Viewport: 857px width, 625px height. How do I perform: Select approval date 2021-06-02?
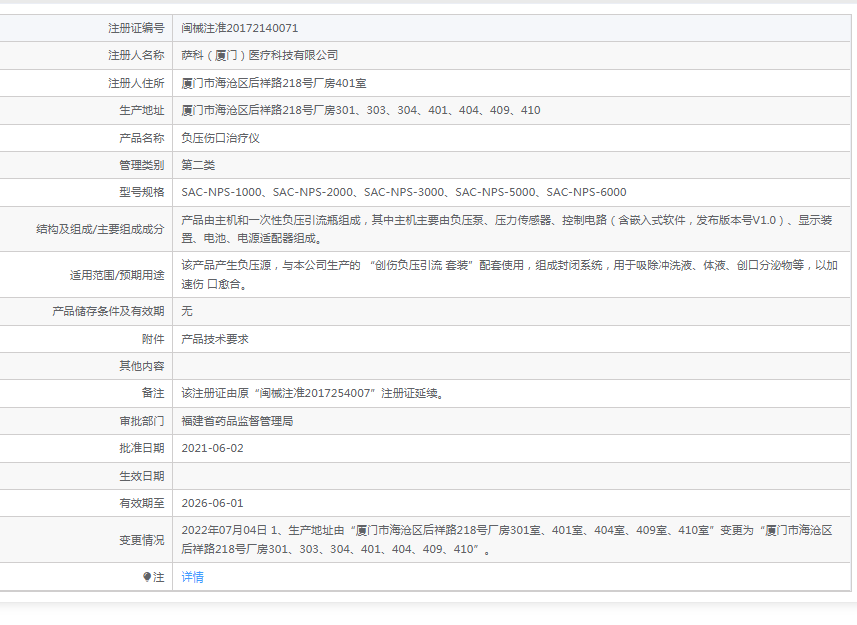tap(212, 449)
